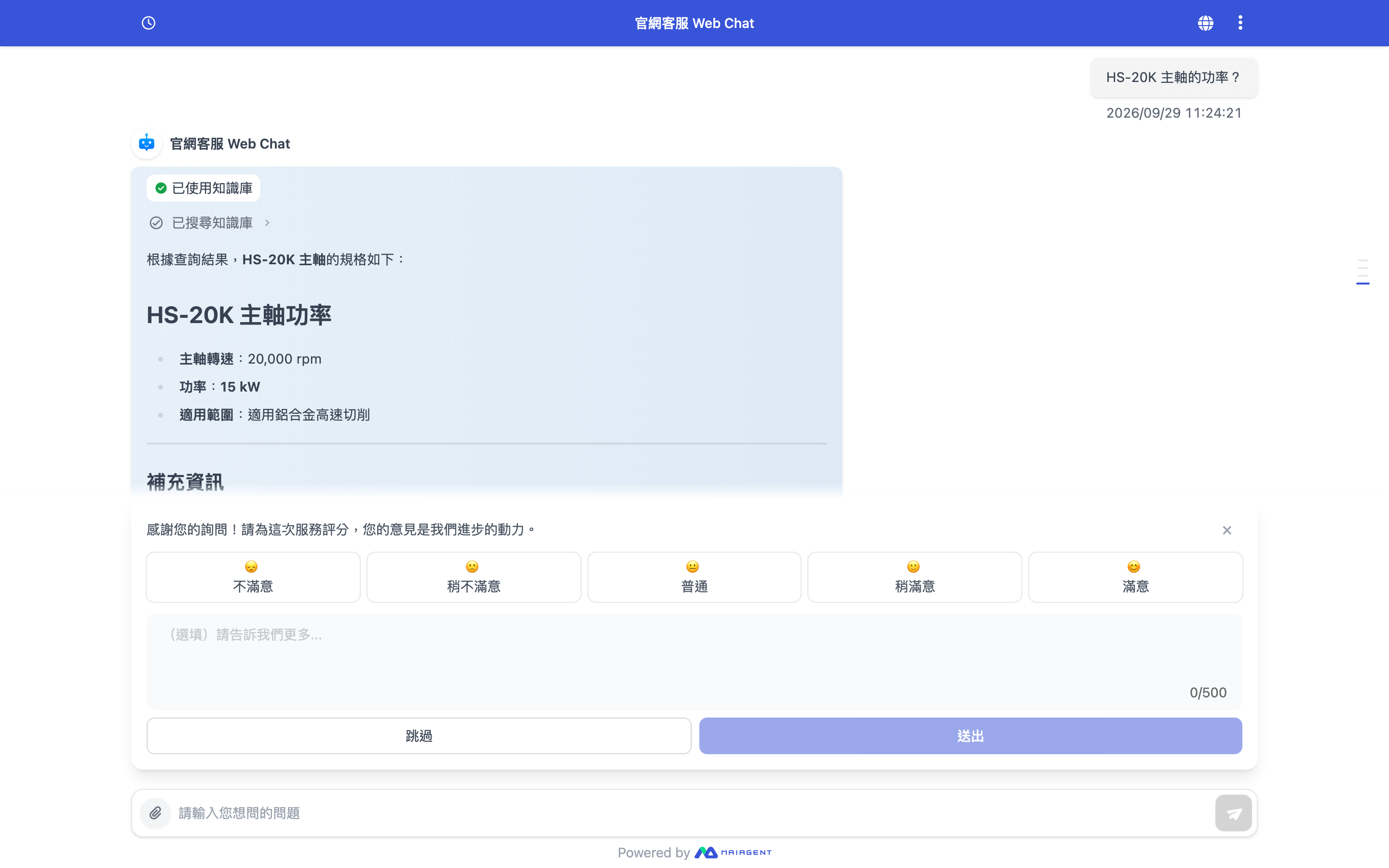Viewport: 1389px width, 868px height.
Task: Click the MaiAgent Powered by link
Action: coord(734,853)
